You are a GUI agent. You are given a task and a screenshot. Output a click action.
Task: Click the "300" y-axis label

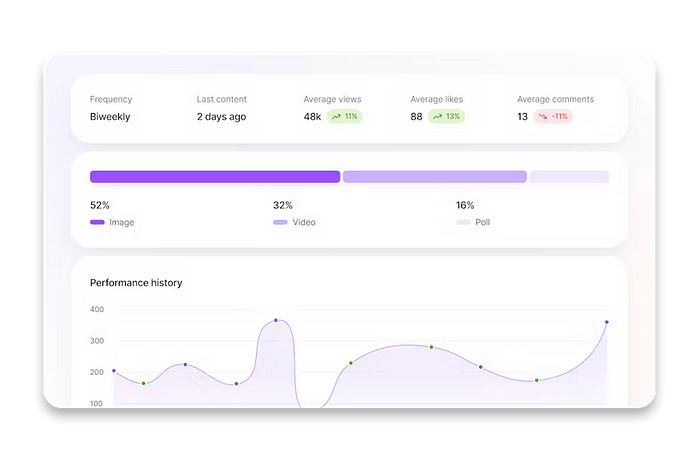tap(97, 341)
